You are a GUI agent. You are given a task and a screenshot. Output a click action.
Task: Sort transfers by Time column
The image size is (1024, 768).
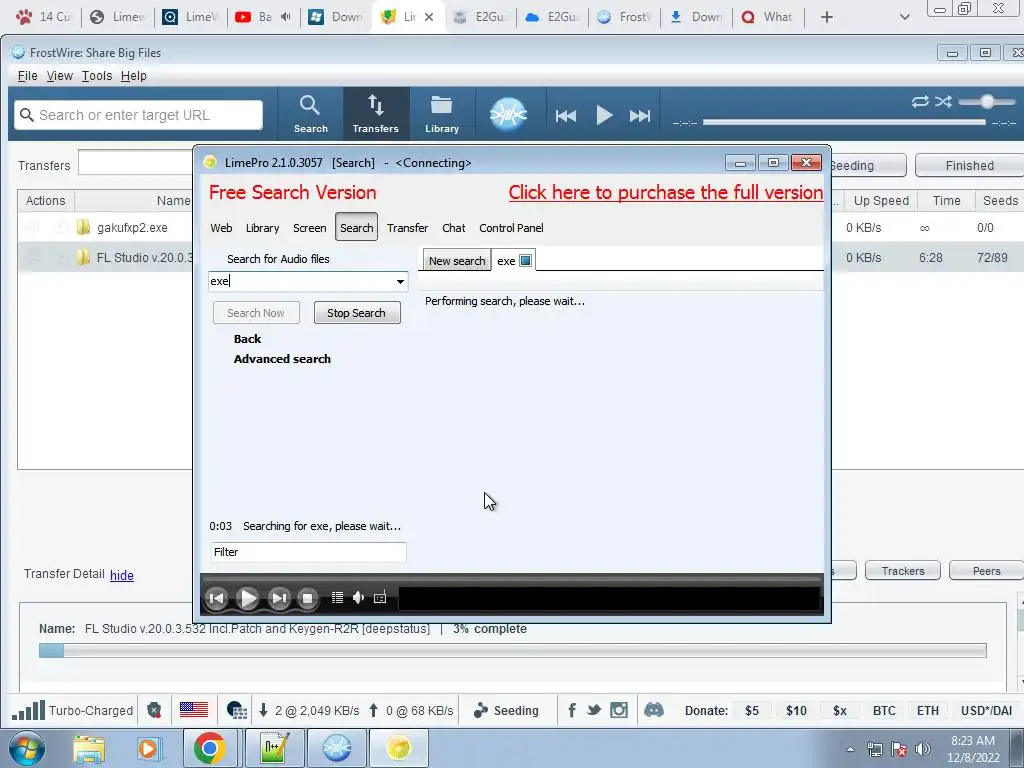(x=946, y=200)
